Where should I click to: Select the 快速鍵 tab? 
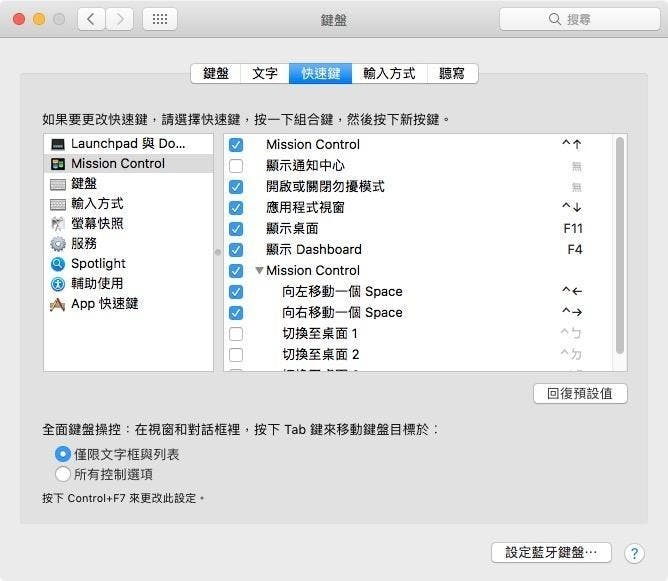pos(320,74)
